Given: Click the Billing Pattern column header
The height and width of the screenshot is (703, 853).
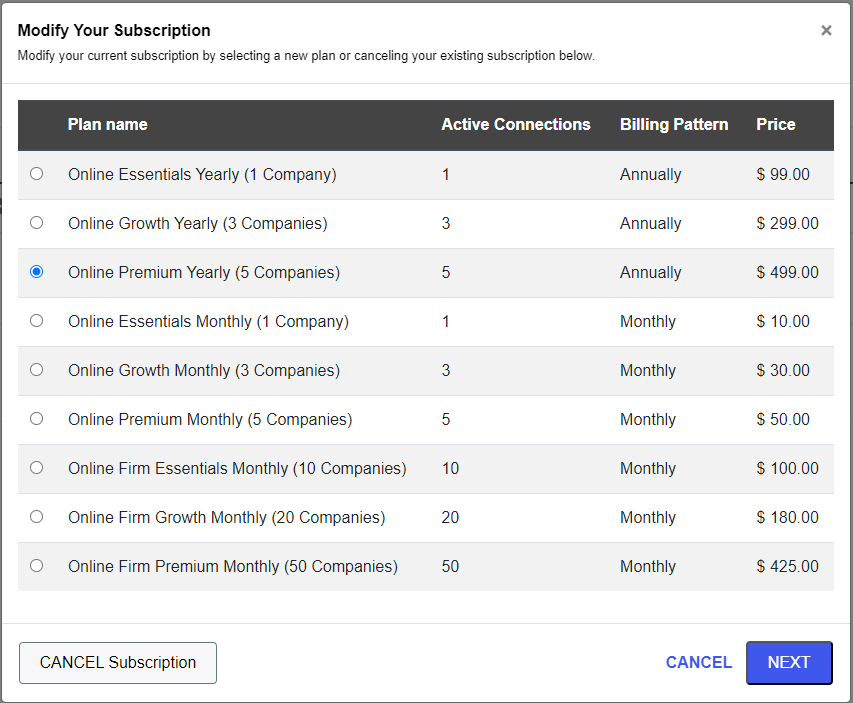Looking at the screenshot, I should 674,124.
